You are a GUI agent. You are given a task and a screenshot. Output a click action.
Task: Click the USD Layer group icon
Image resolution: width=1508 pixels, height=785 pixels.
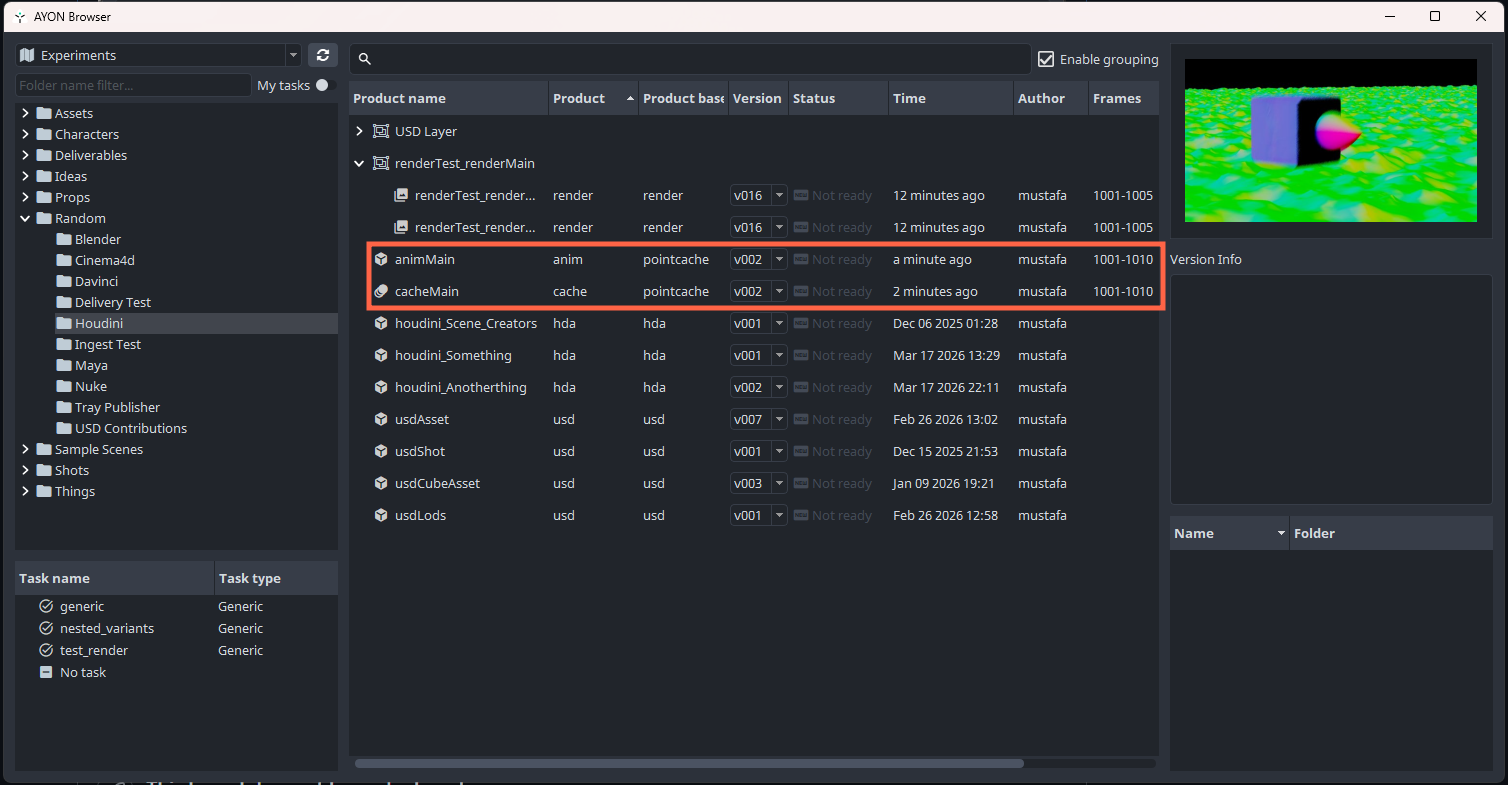pyautogui.click(x=381, y=131)
